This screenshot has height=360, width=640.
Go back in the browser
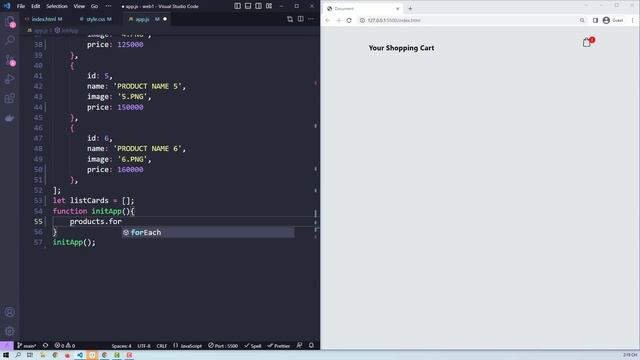click(327, 20)
